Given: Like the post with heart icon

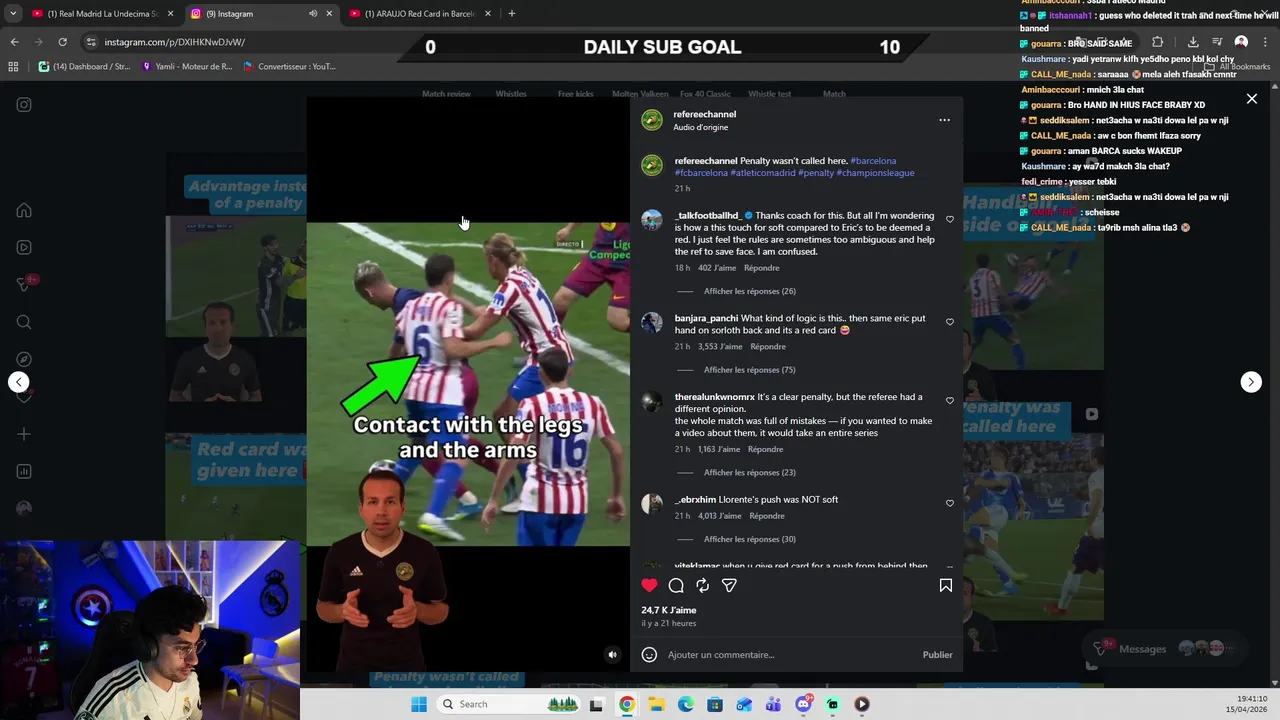Looking at the screenshot, I should click(650, 585).
